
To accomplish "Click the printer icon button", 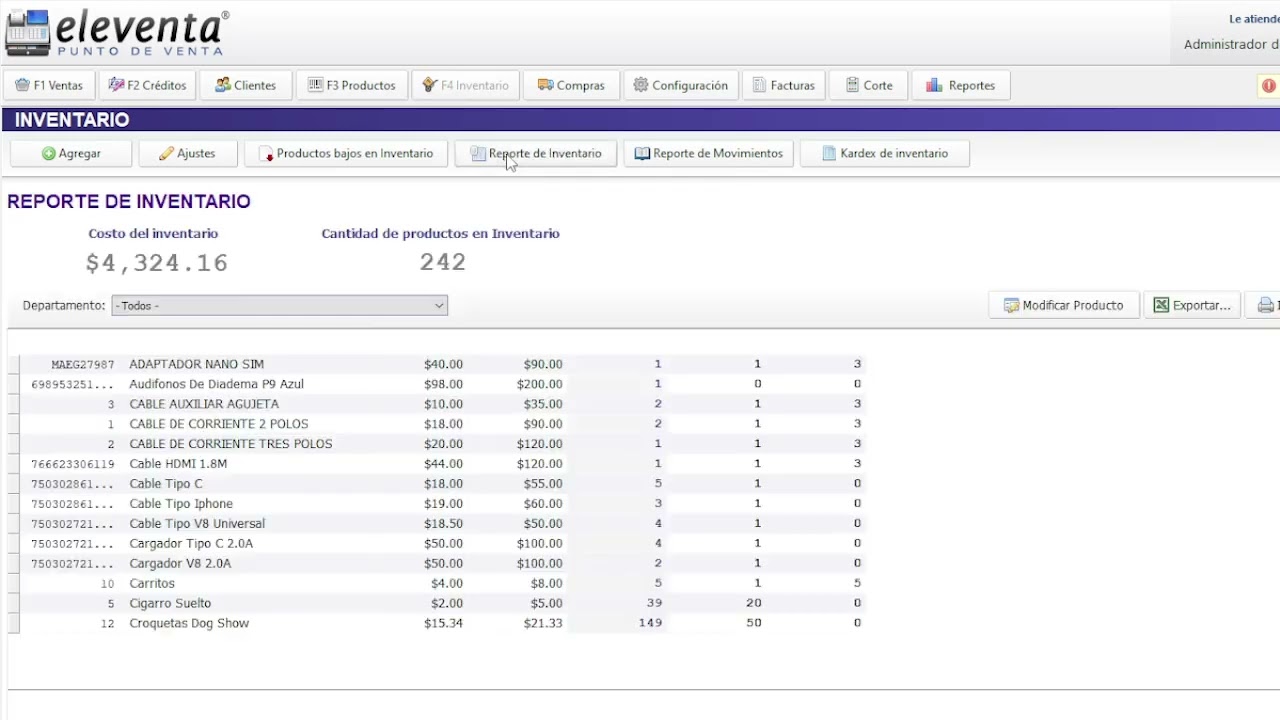I will (x=1266, y=305).
